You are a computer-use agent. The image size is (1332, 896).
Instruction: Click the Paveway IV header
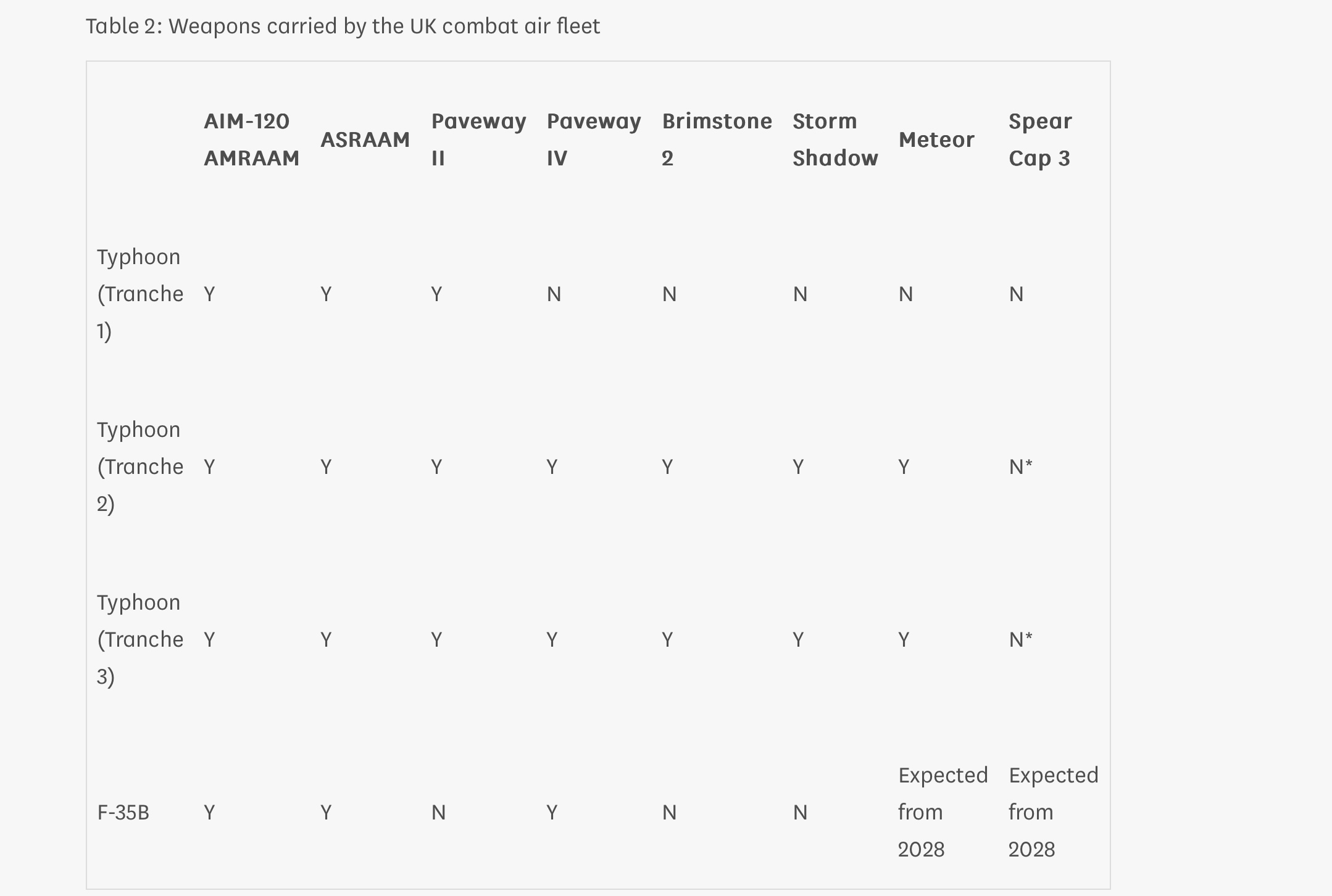click(x=593, y=139)
